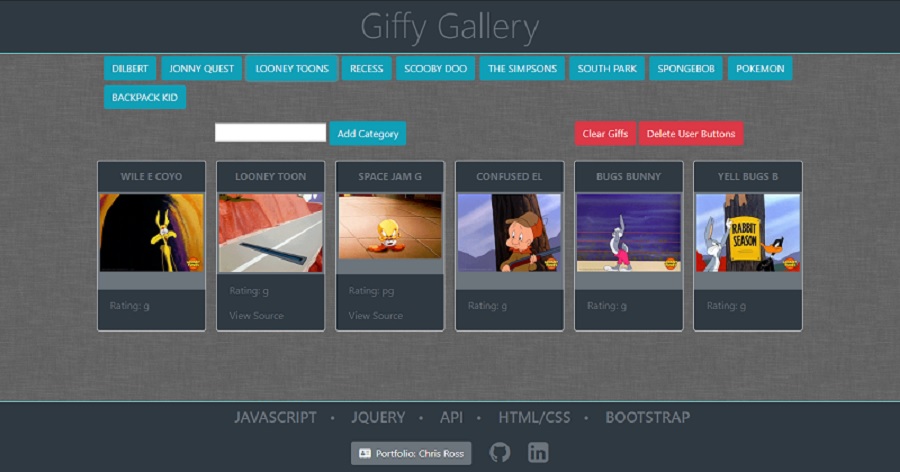Play the Bugs Bunny boxing ring gif thumbnail

coord(629,233)
